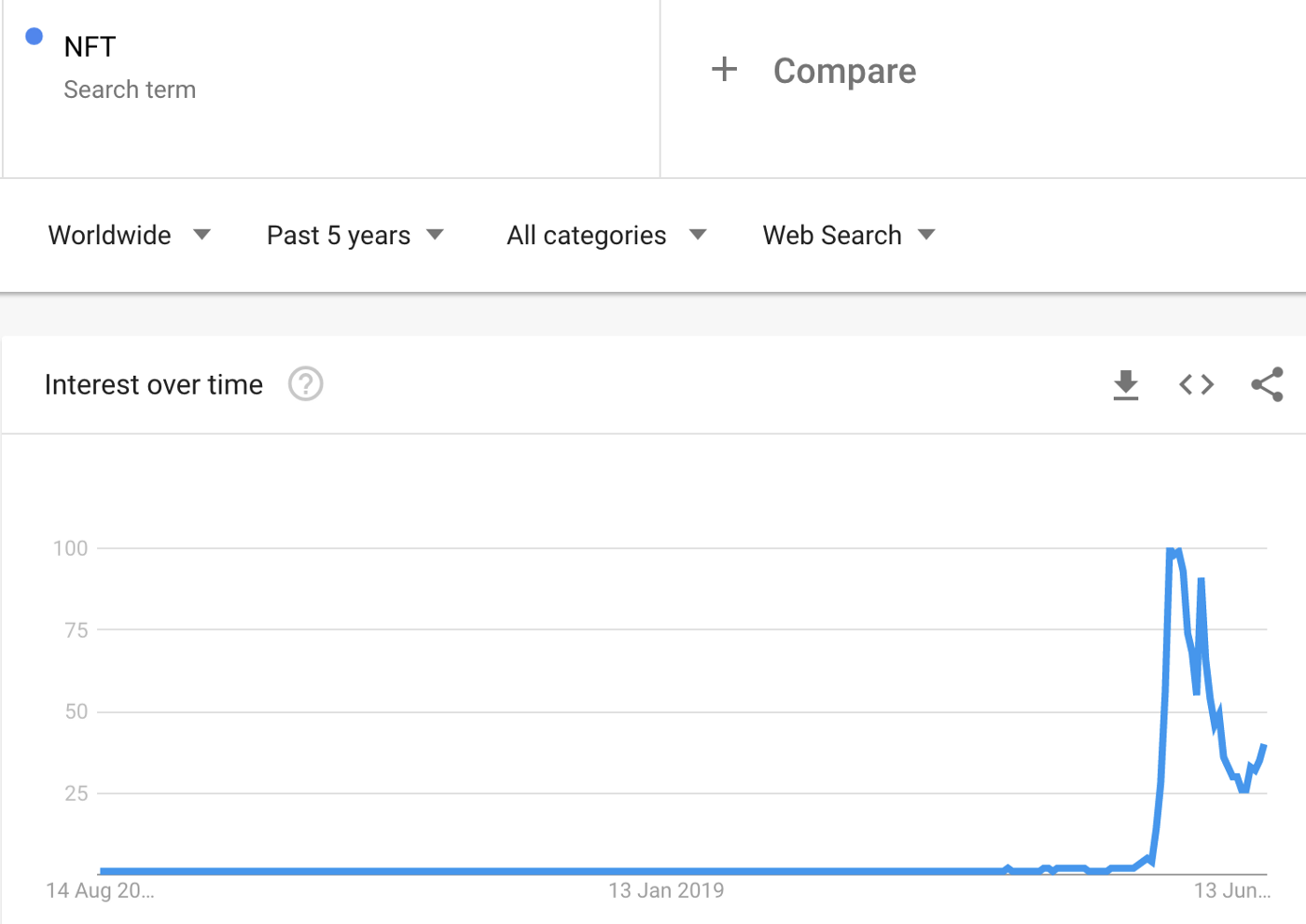Expand the Worldwide region dropdown
The image size is (1306, 924).
(x=130, y=235)
